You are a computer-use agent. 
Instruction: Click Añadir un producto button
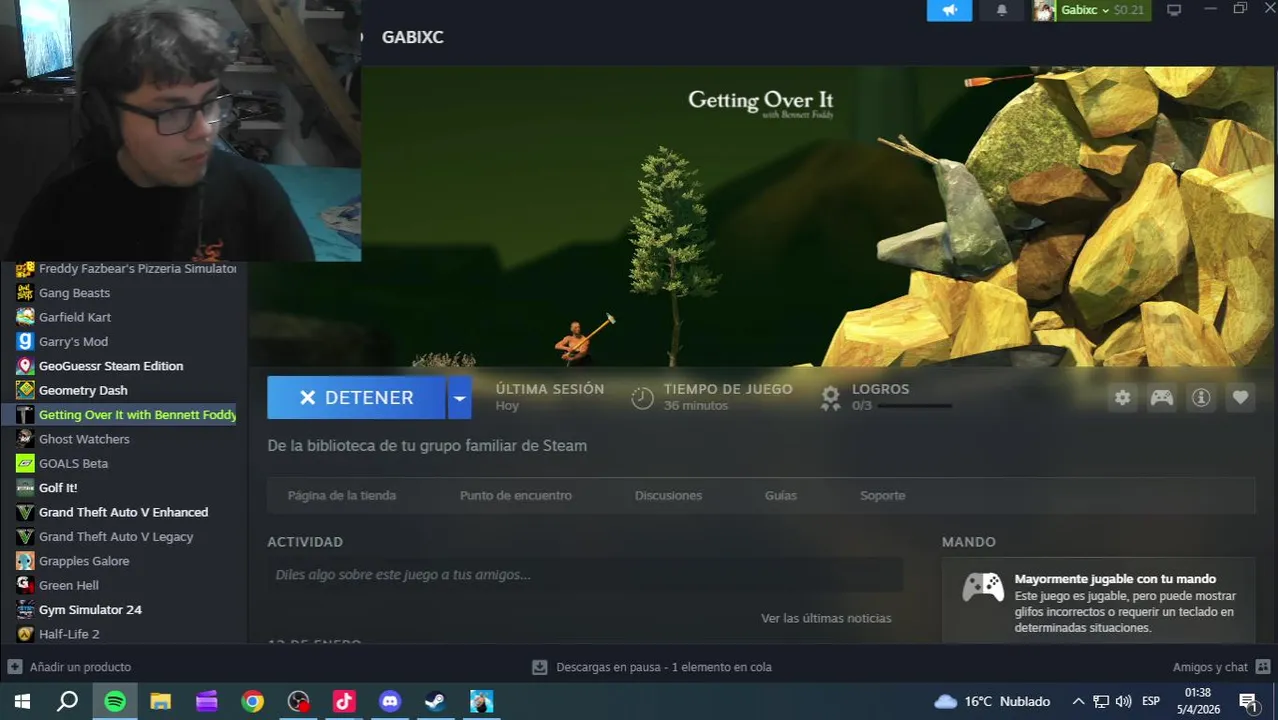(70, 667)
